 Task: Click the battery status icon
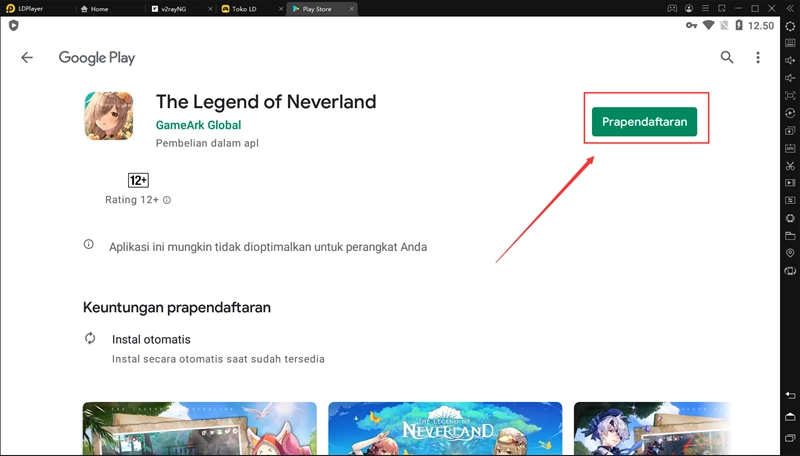pos(739,25)
